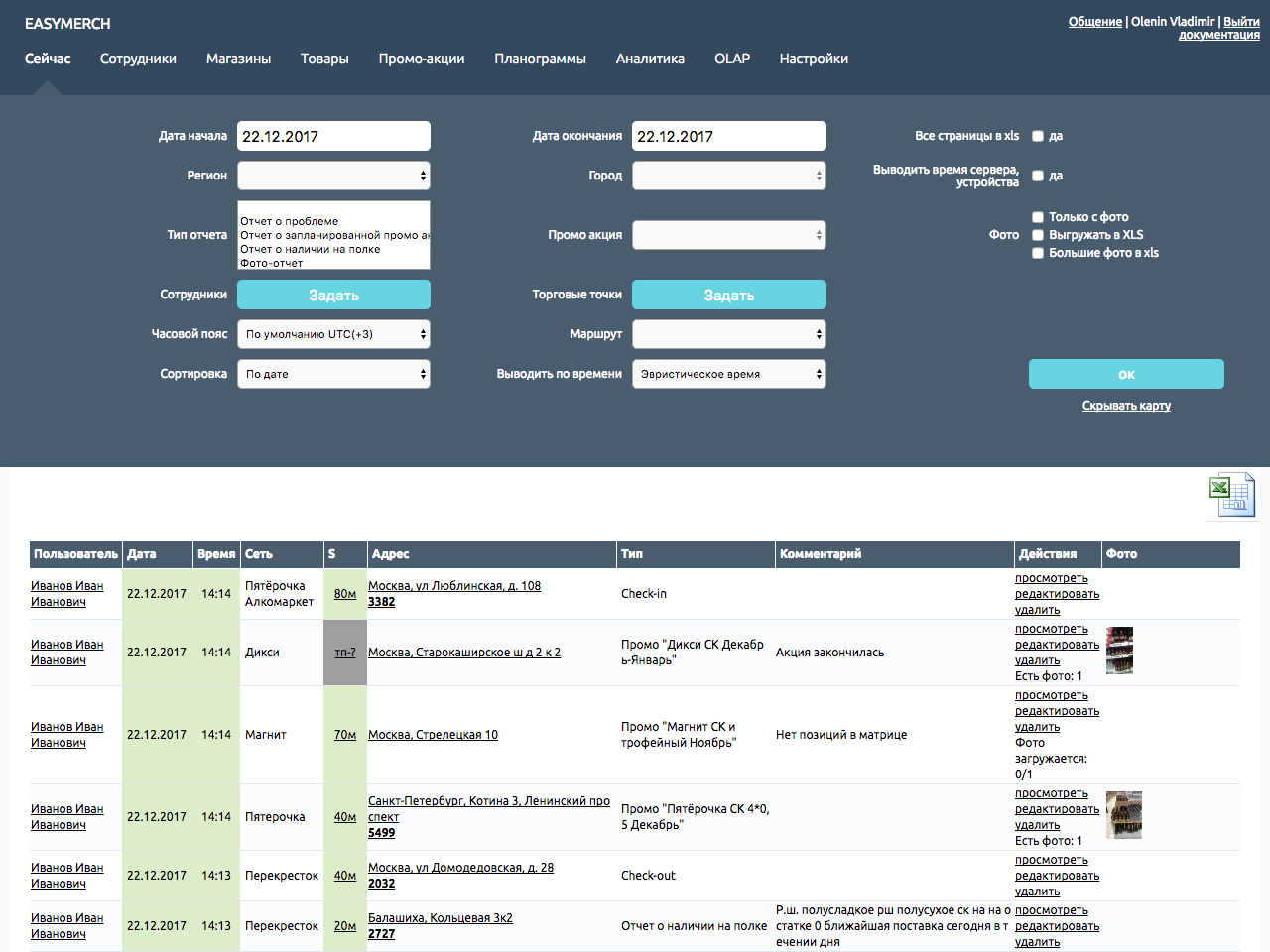Screen dimensions: 1270x952
Task: Click Задать button for Сотрудники
Action: coord(333,295)
